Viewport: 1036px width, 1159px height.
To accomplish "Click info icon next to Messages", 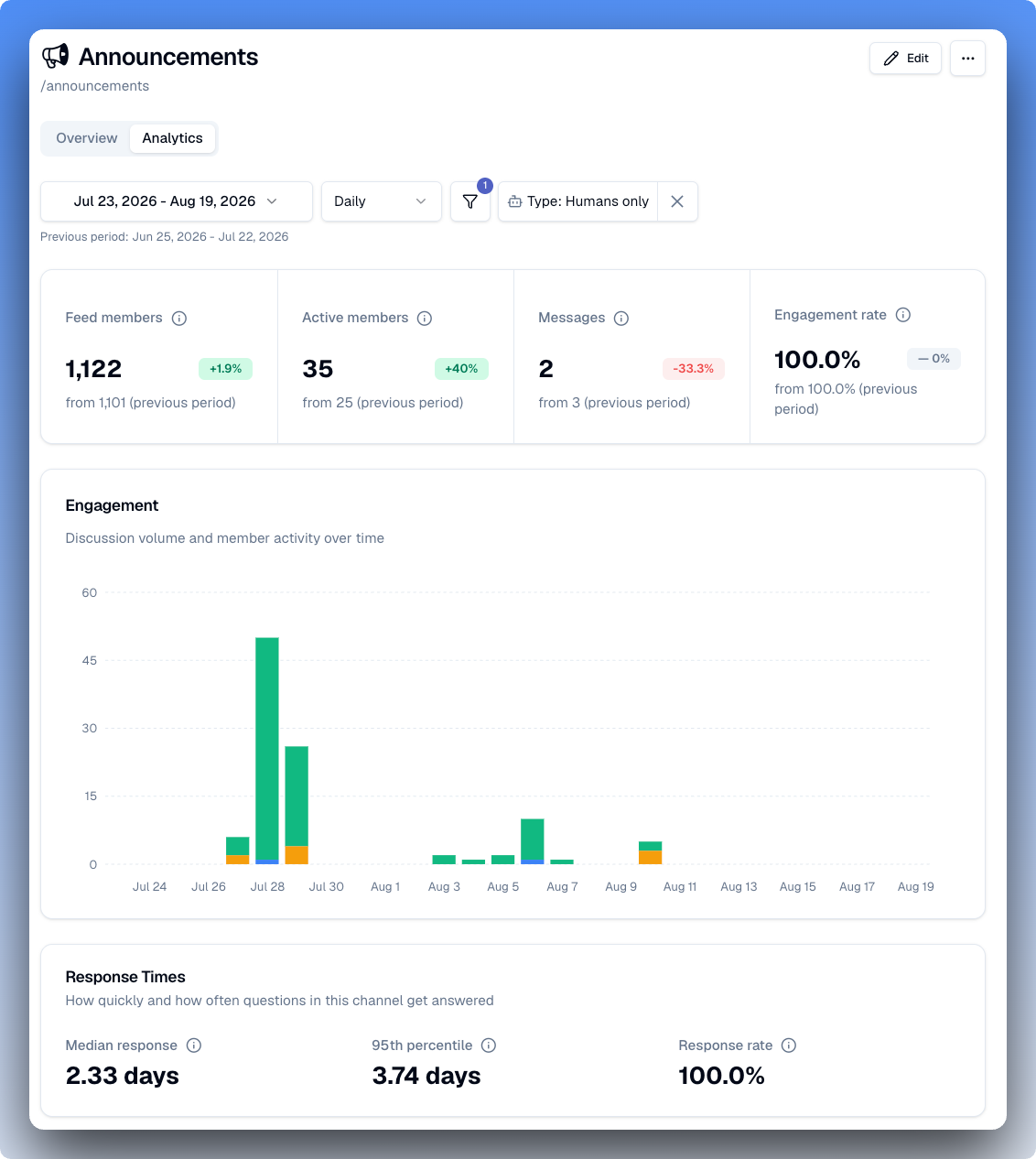I will coord(621,319).
